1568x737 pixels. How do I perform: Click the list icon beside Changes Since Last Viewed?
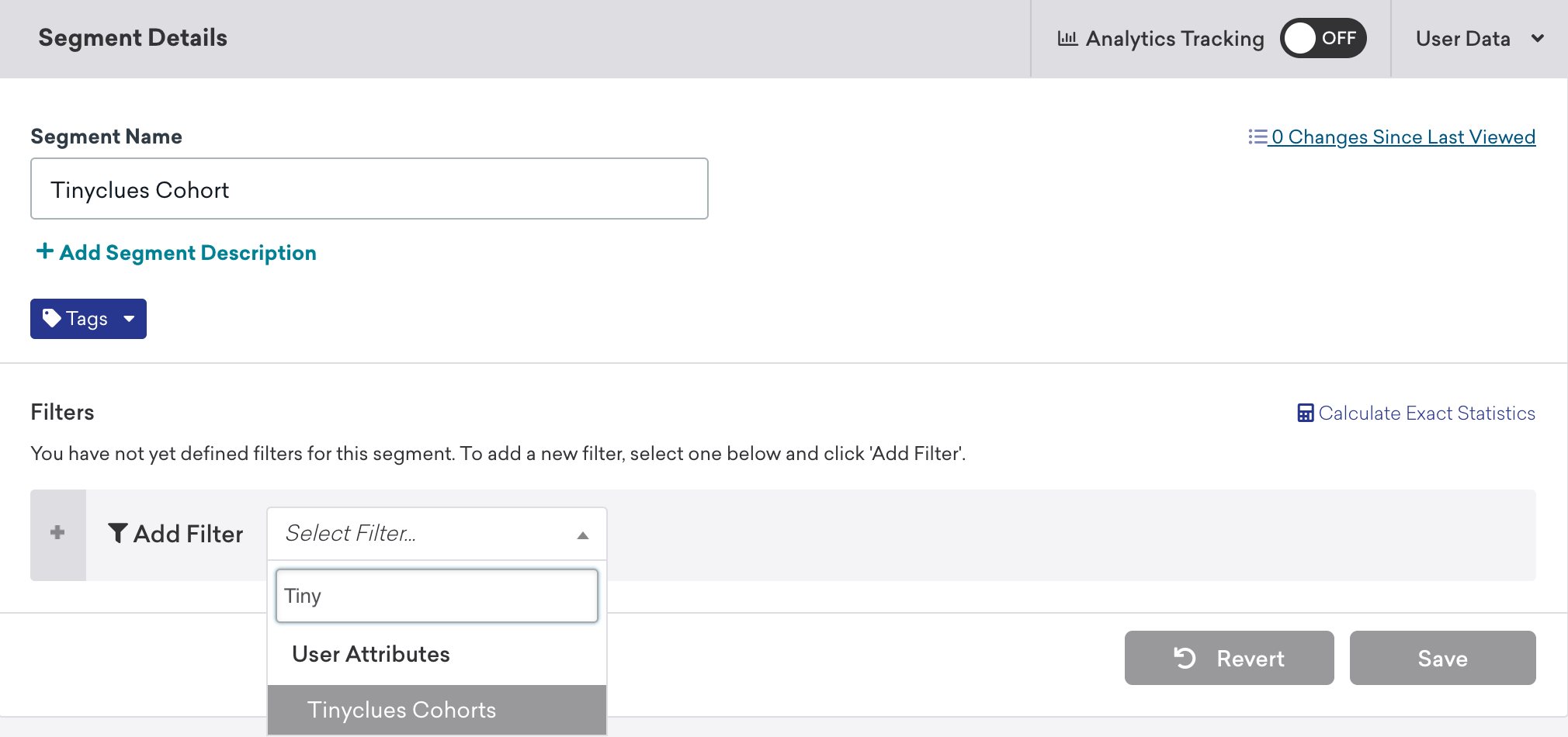(1257, 137)
